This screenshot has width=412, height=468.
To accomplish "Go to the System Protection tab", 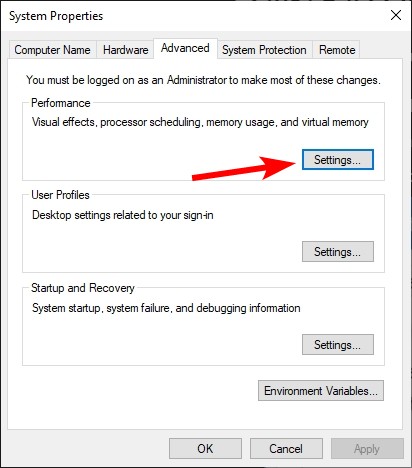I will [x=264, y=50].
